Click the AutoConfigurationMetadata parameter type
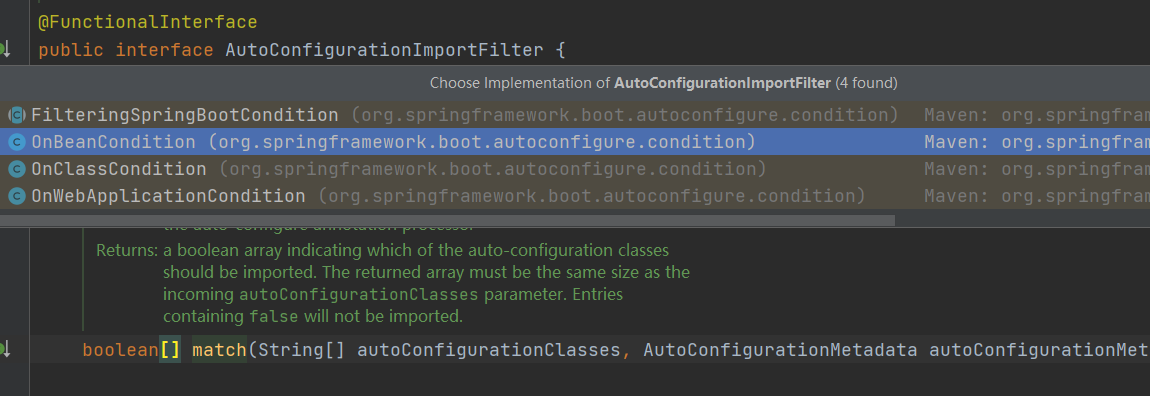This screenshot has height=396, width=1150. point(780,350)
